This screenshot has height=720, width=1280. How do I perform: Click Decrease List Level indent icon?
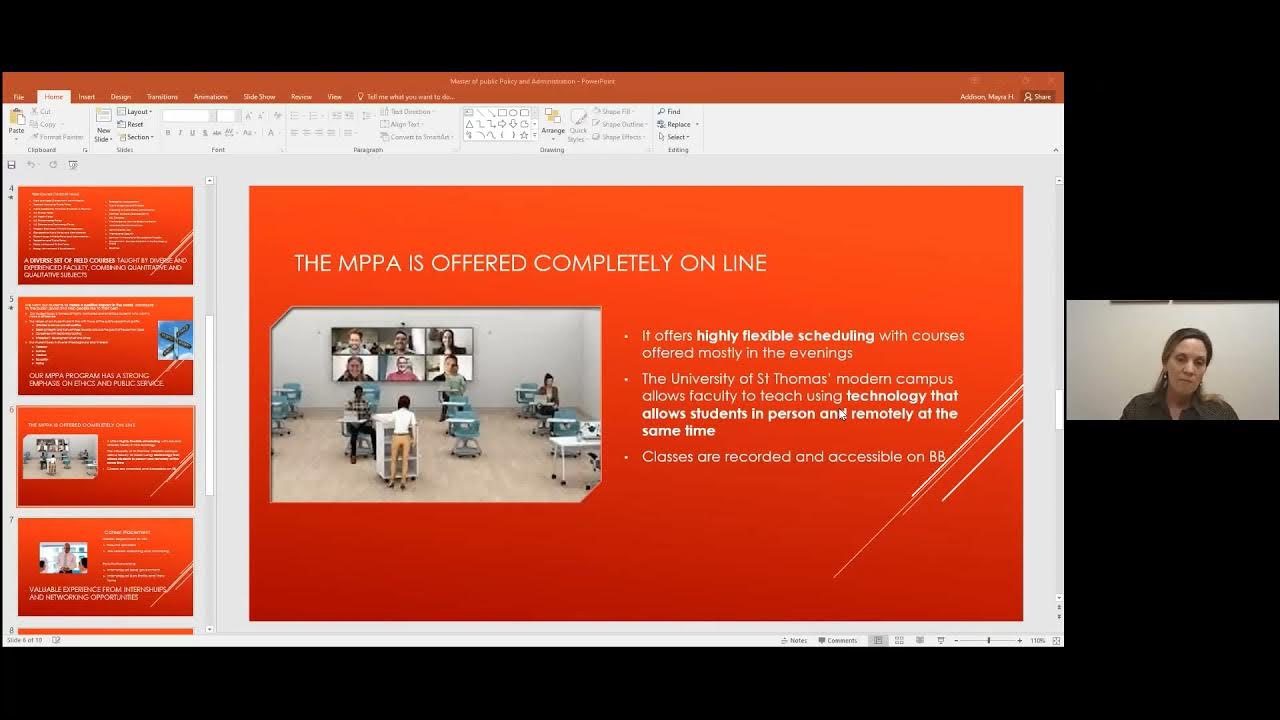click(336, 115)
